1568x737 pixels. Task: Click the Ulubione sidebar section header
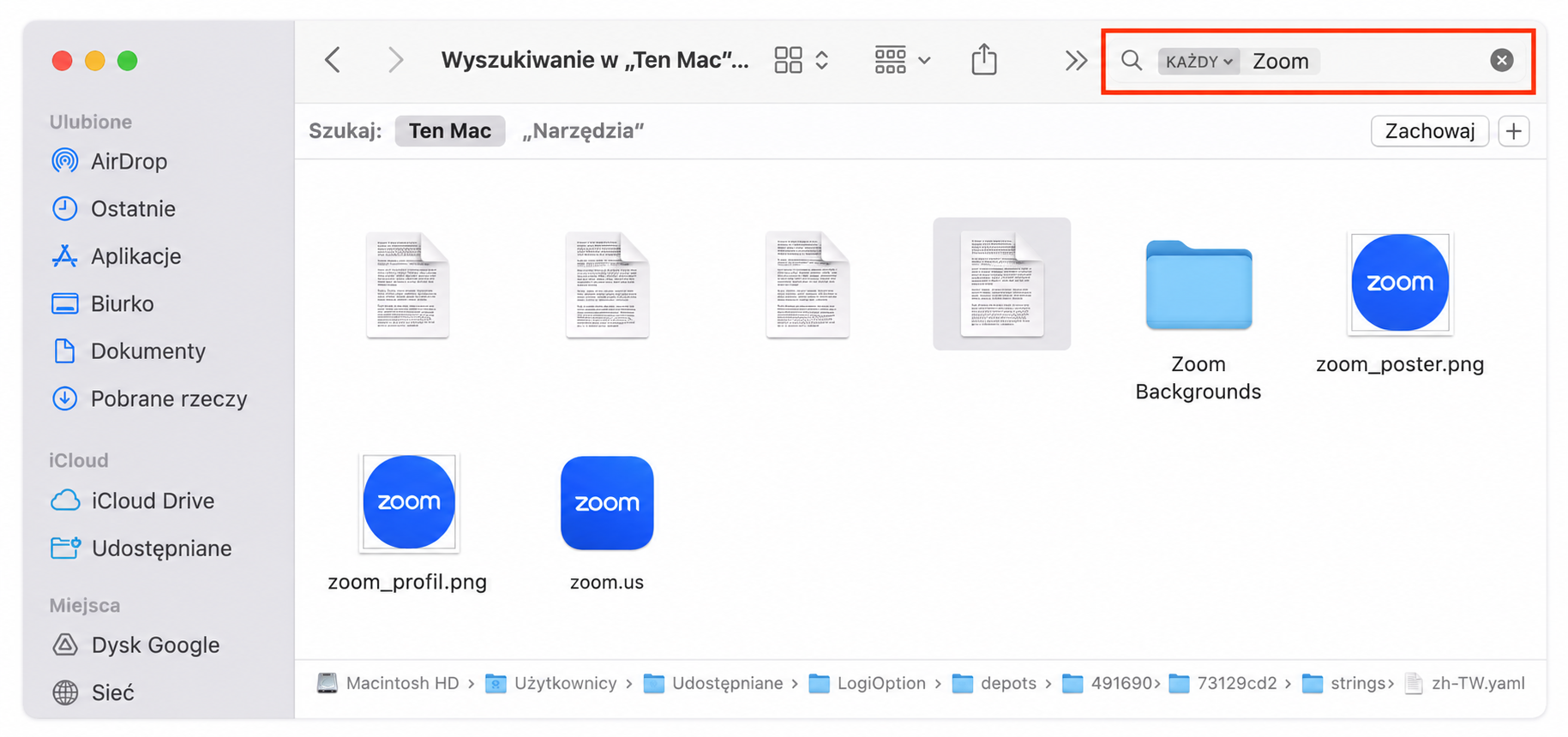pos(90,122)
